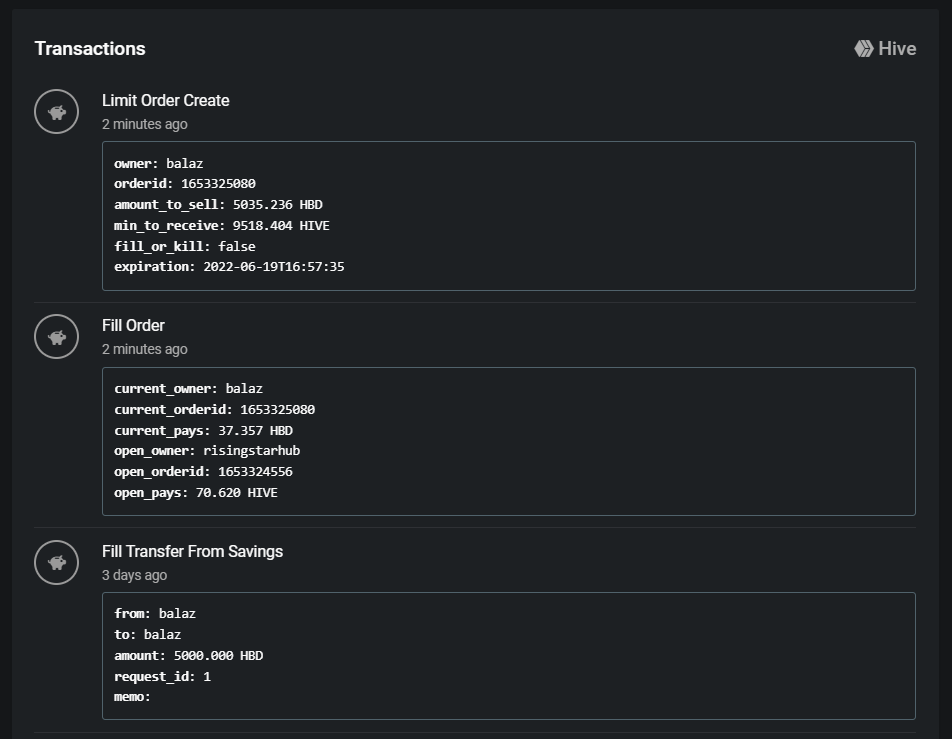Click the Transactions heading

pyautogui.click(x=90, y=49)
